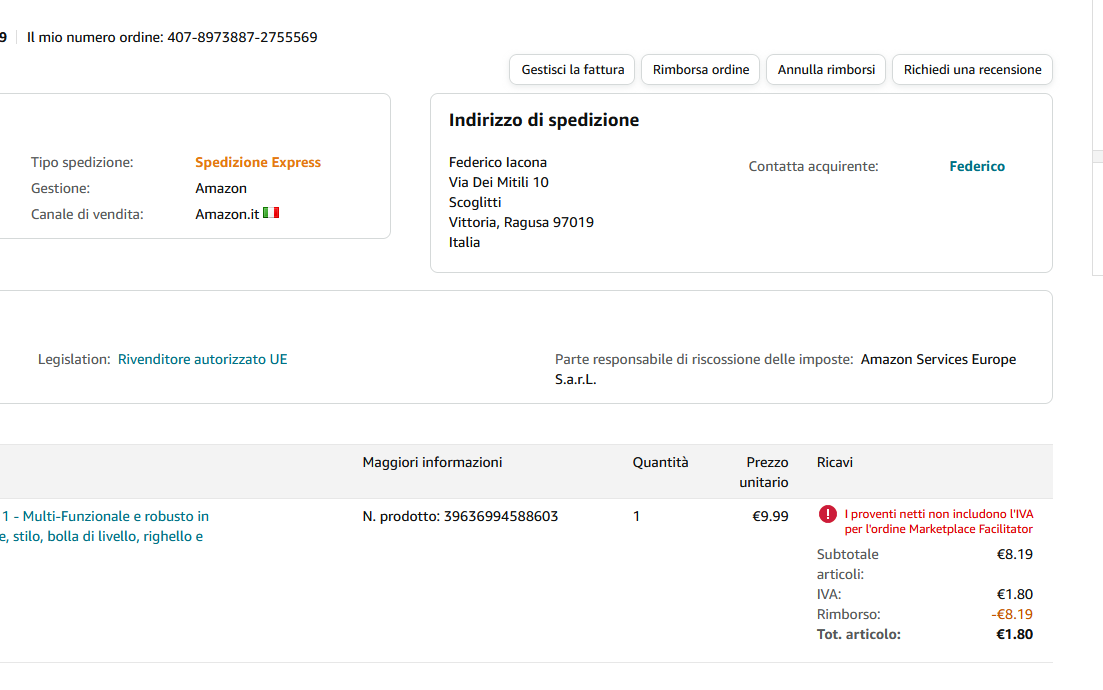Click product number 39636994588603

coord(501,517)
